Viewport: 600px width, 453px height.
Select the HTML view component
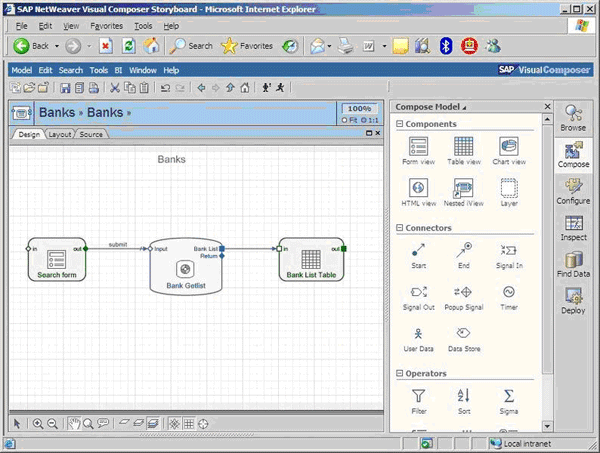point(418,192)
